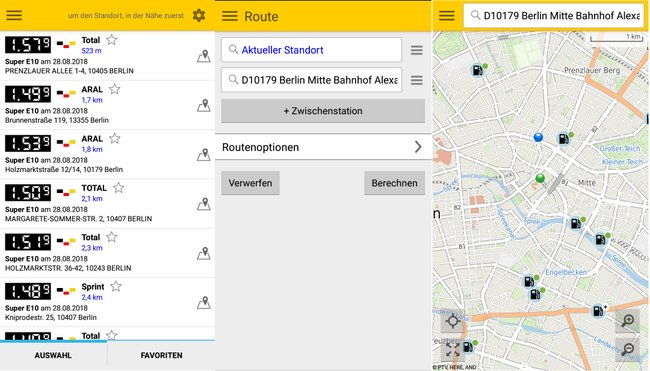Viewport: 650px width, 371px height.
Task: Show Holzmarktstr. 36-42 station on map
Action: (x=204, y=254)
